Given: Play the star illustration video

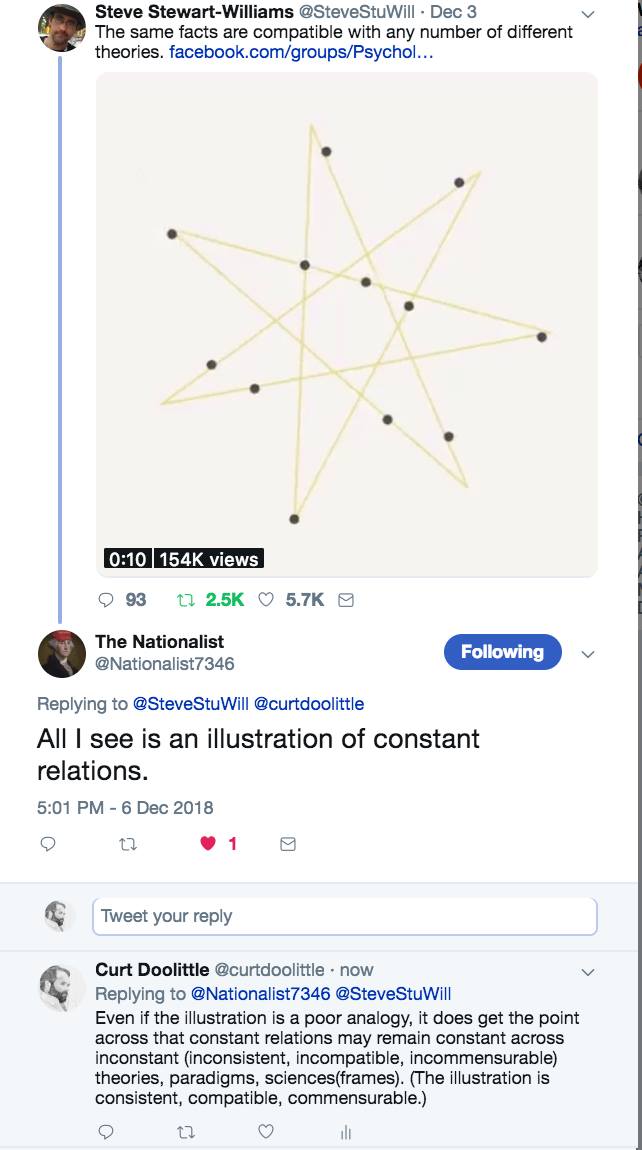Looking at the screenshot, I should pyautogui.click(x=346, y=325).
